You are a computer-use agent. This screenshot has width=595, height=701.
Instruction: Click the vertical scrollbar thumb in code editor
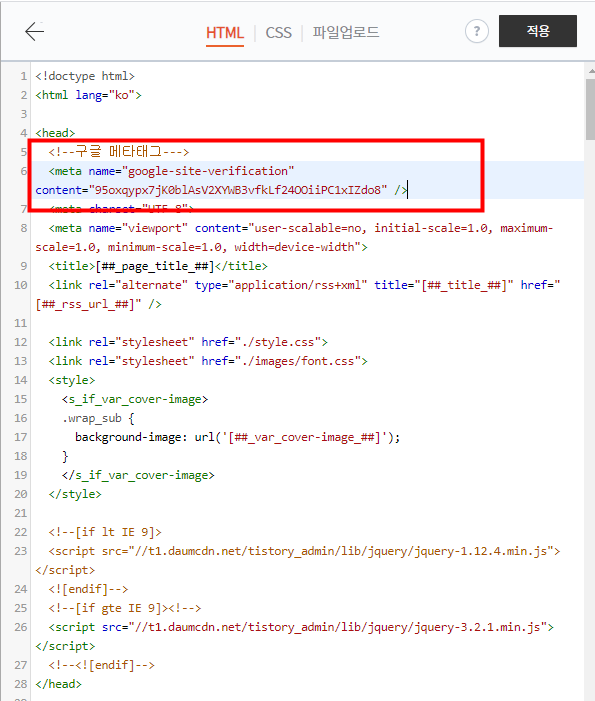591,109
